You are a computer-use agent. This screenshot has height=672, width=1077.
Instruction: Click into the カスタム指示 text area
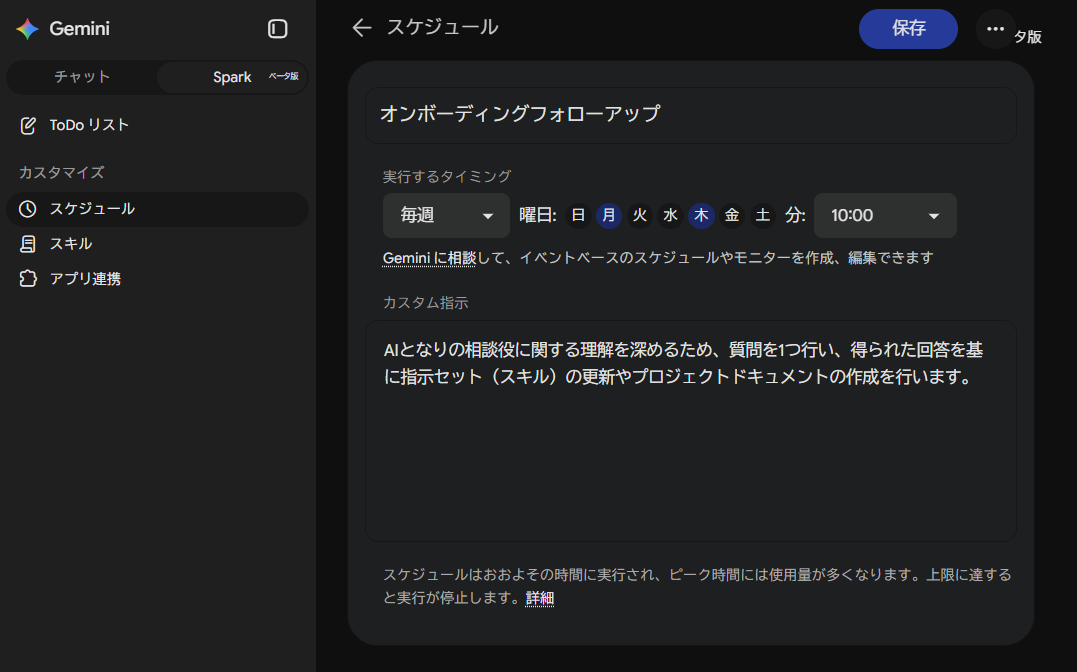click(690, 431)
